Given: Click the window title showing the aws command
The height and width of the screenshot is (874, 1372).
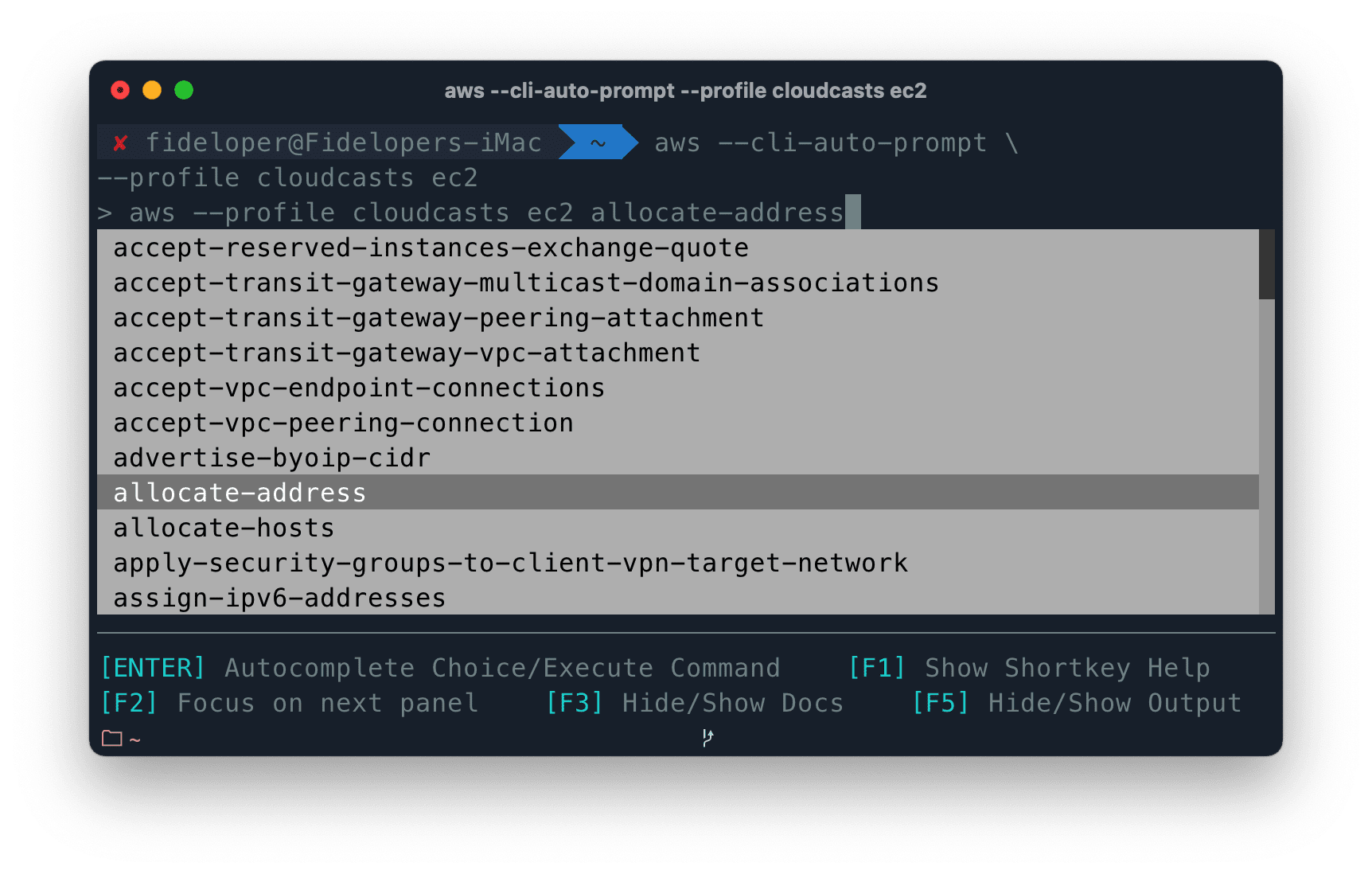Looking at the screenshot, I should coord(685,90).
